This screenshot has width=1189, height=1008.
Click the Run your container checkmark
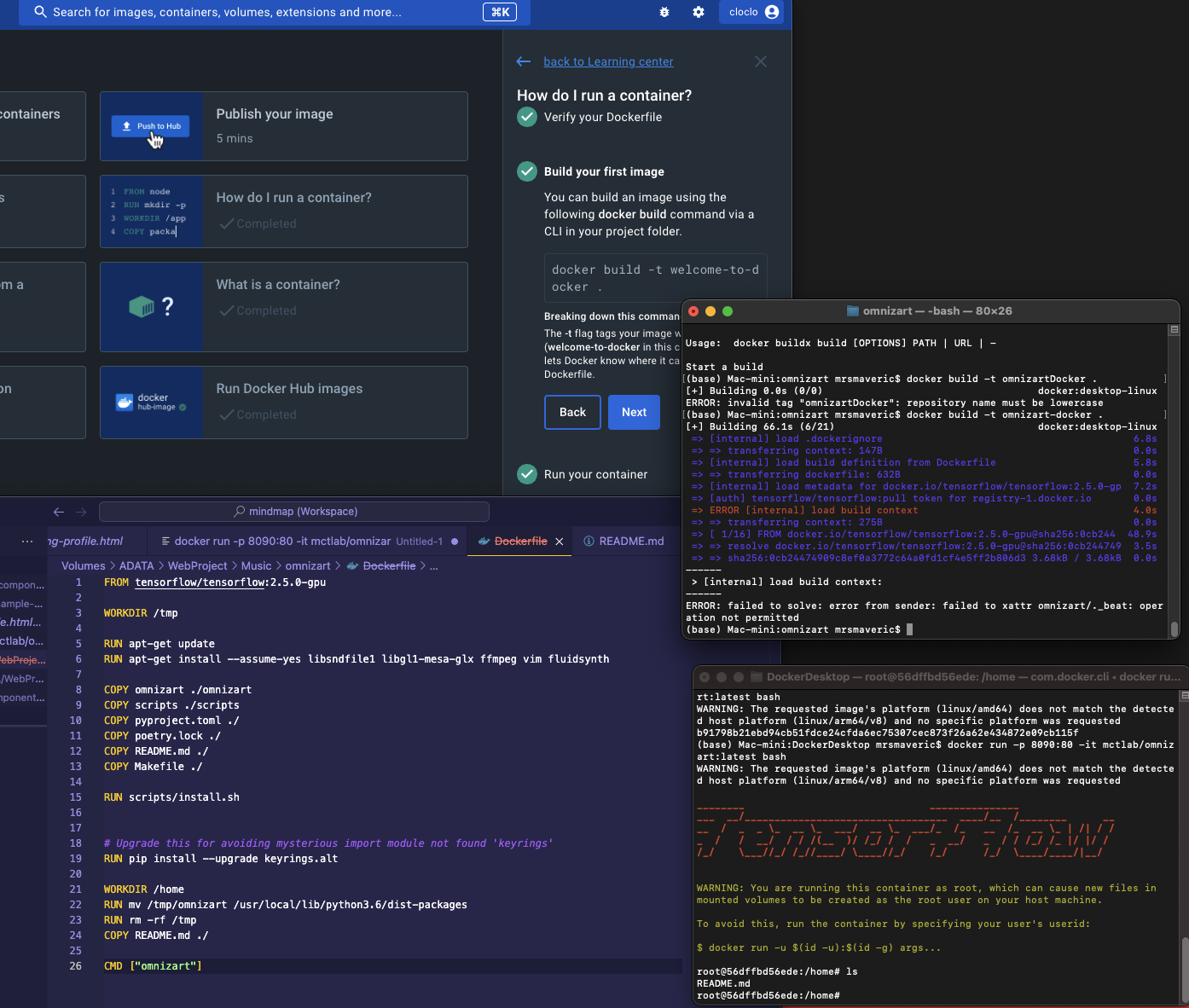pyautogui.click(x=527, y=474)
